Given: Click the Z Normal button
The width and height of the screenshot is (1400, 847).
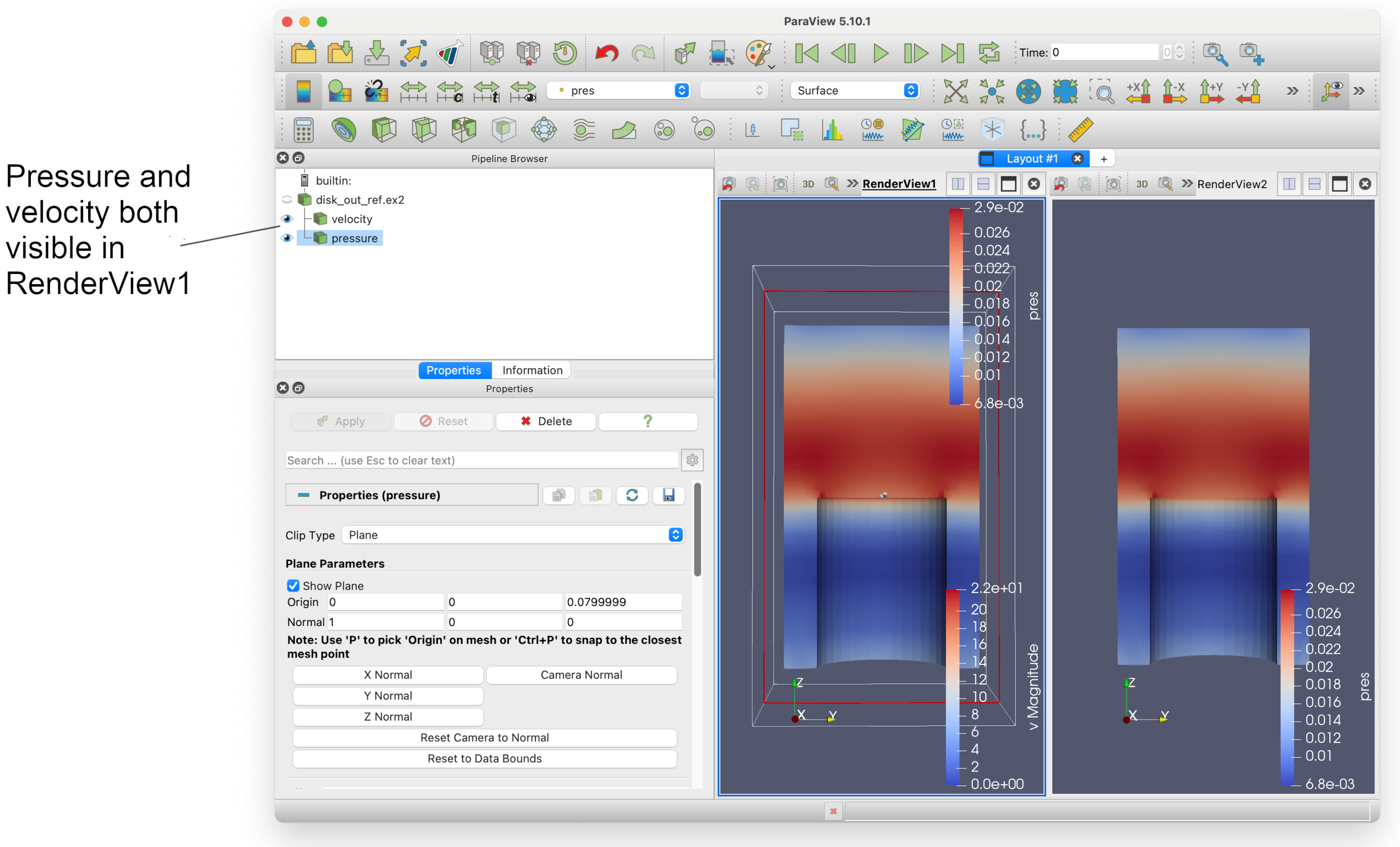Looking at the screenshot, I should point(388,716).
